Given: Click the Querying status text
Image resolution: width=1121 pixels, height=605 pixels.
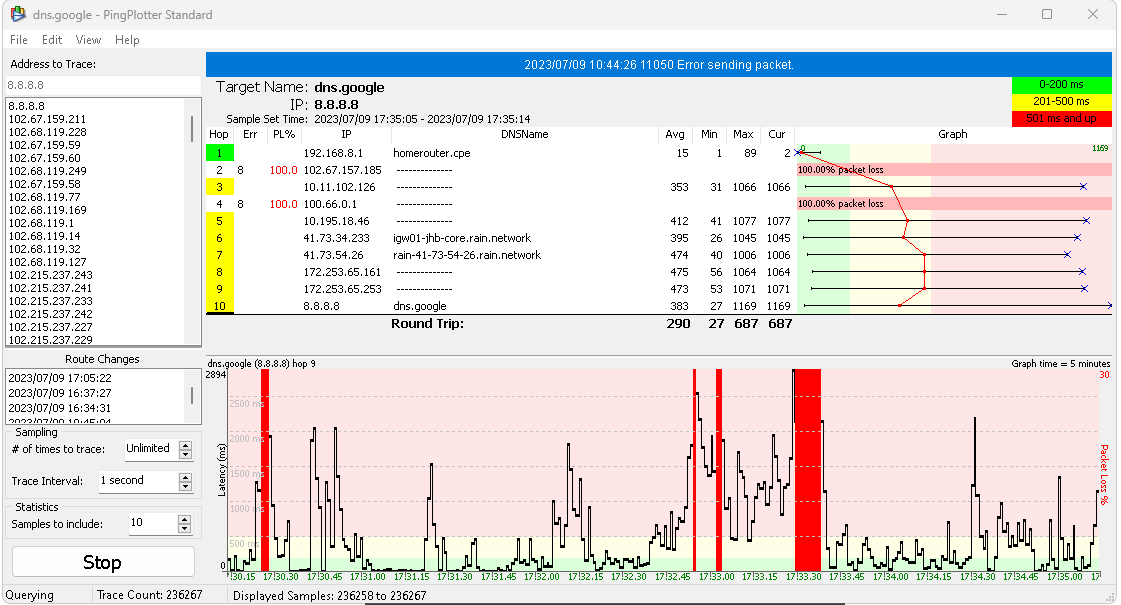Looking at the screenshot, I should point(29,595).
